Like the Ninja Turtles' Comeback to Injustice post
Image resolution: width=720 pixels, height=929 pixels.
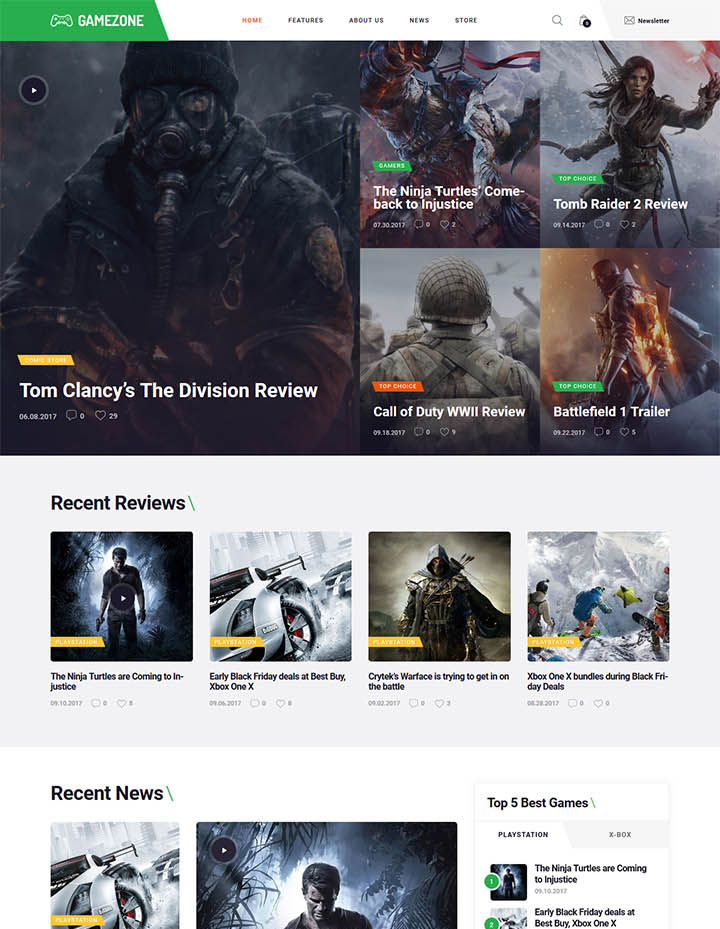tap(444, 225)
